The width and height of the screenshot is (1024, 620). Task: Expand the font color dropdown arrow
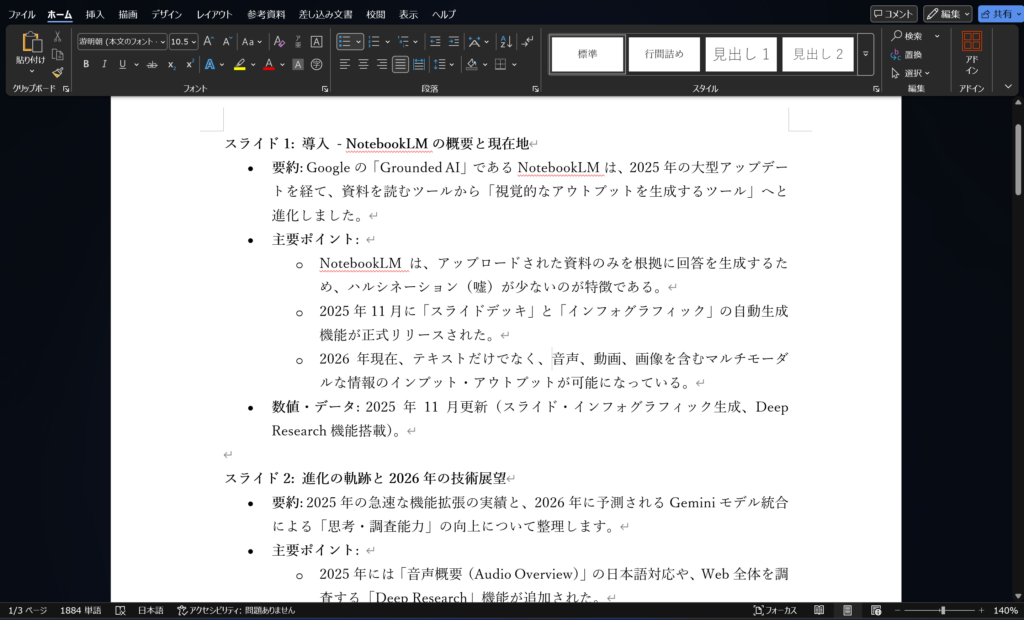[282, 64]
